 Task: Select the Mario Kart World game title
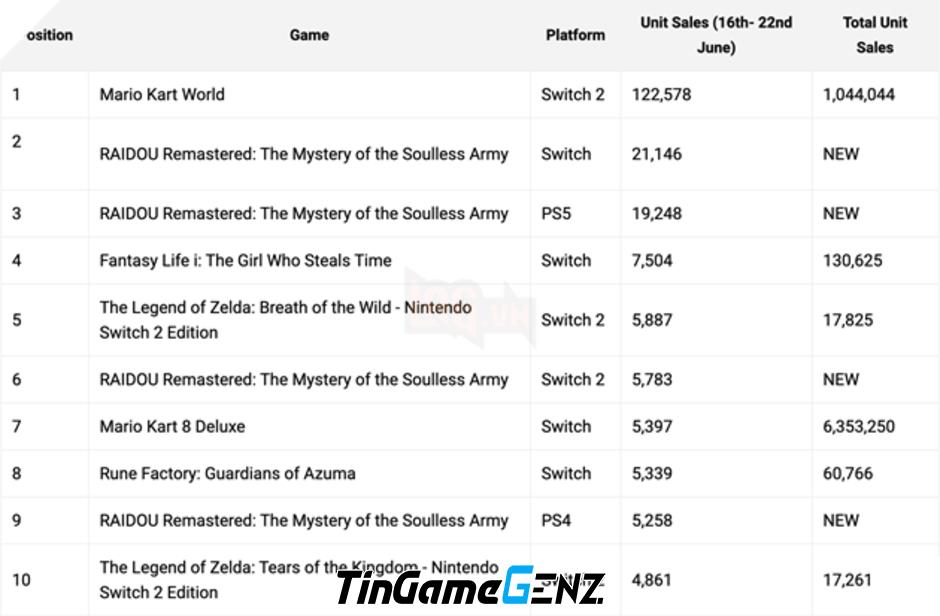[x=162, y=95]
